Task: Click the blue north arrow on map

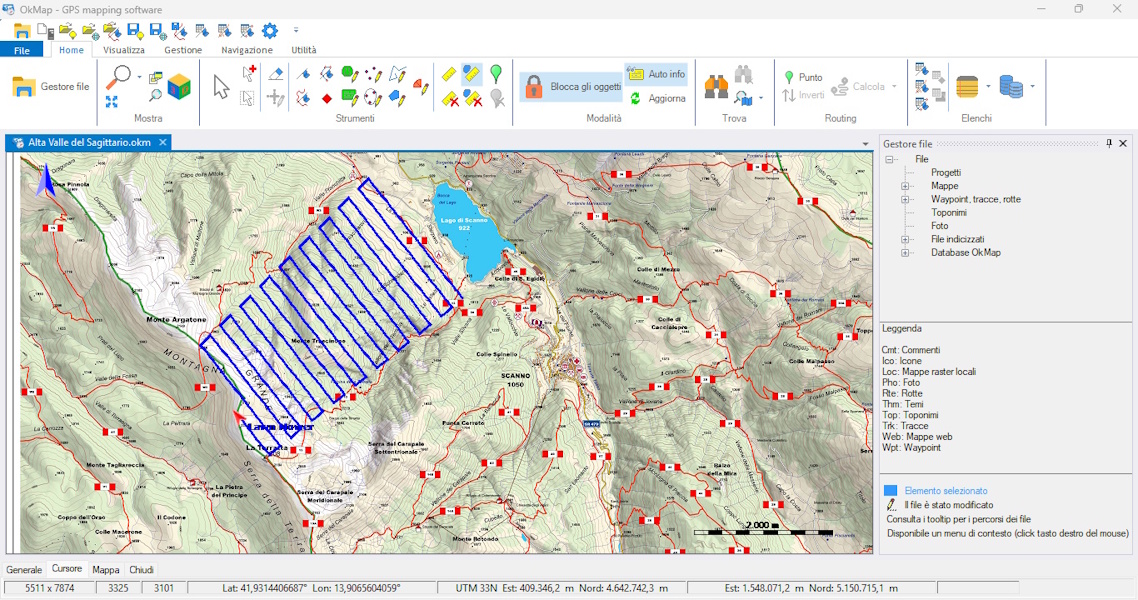Action: tap(46, 180)
